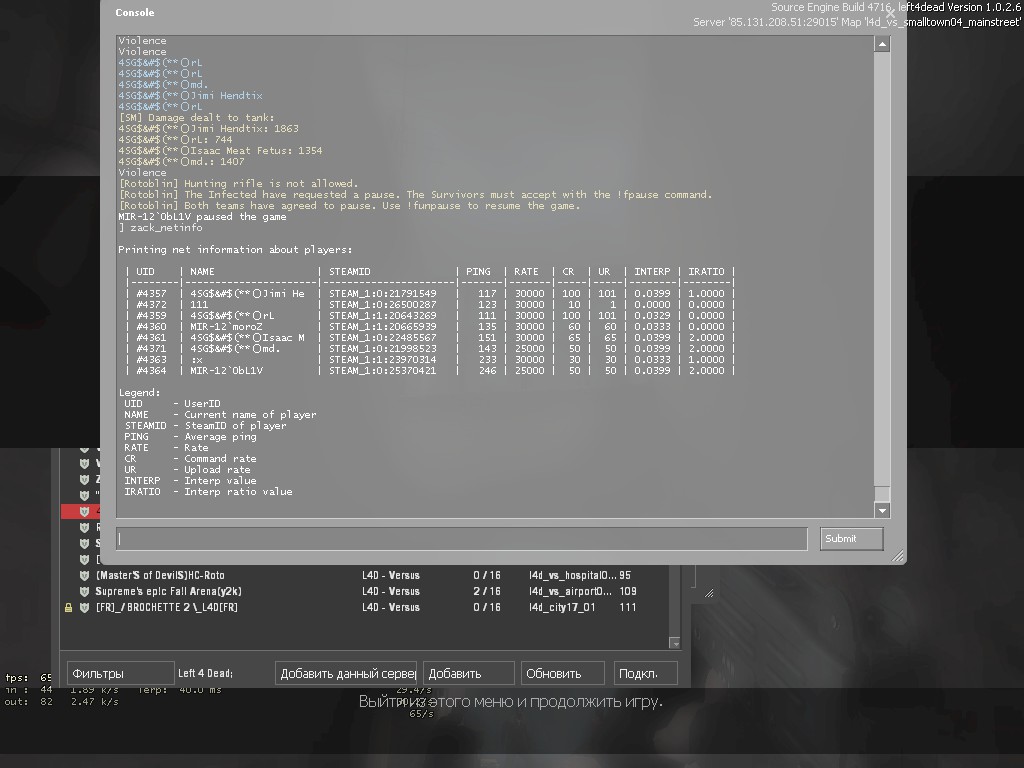Image resolution: width=1024 pixels, height=768 pixels.
Task: Click server list scrollbar down arrow
Action: (675, 643)
